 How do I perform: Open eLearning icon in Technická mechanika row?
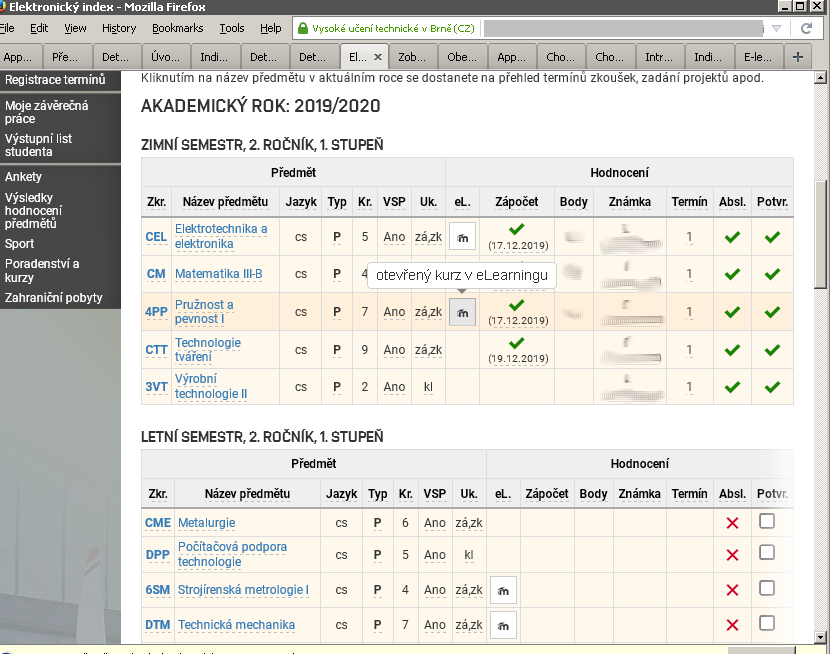click(x=503, y=625)
